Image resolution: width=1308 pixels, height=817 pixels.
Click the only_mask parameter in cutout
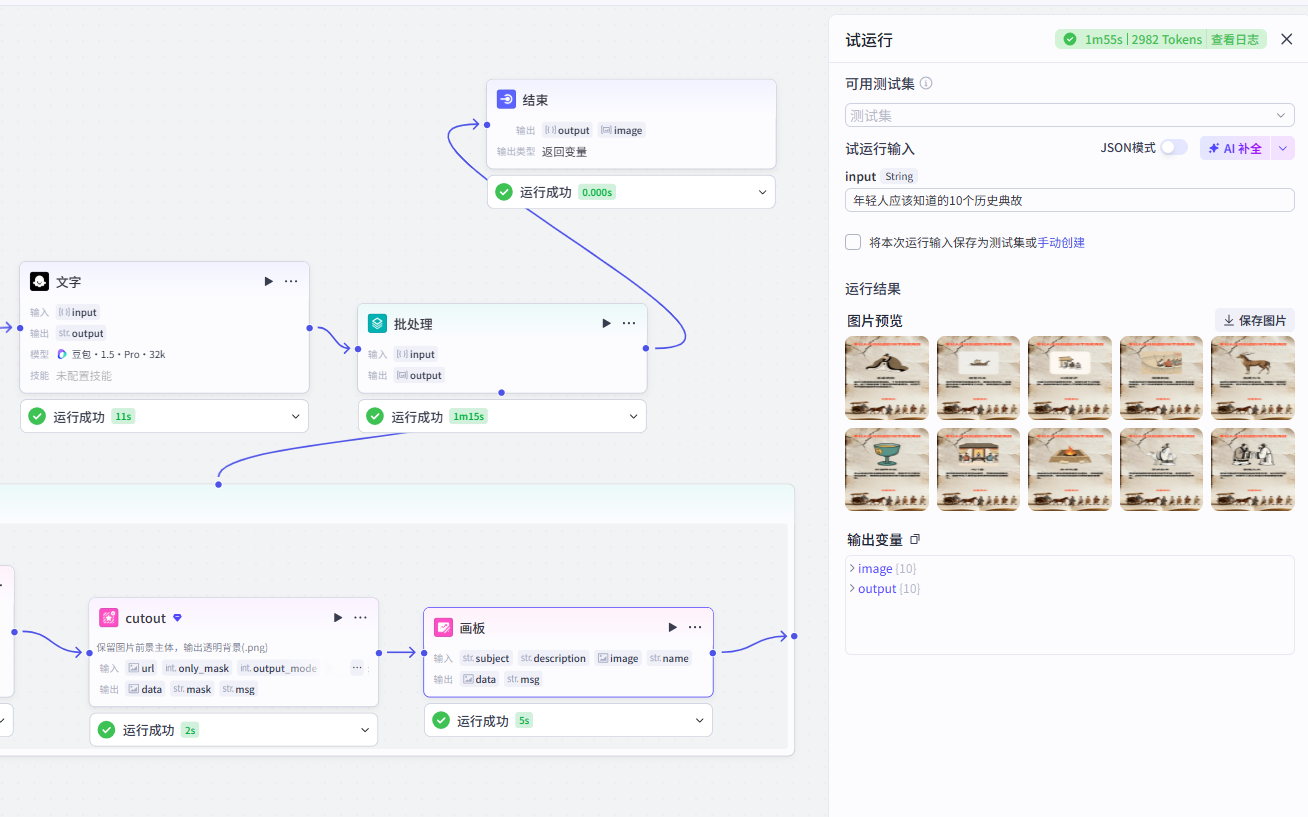[197, 668]
